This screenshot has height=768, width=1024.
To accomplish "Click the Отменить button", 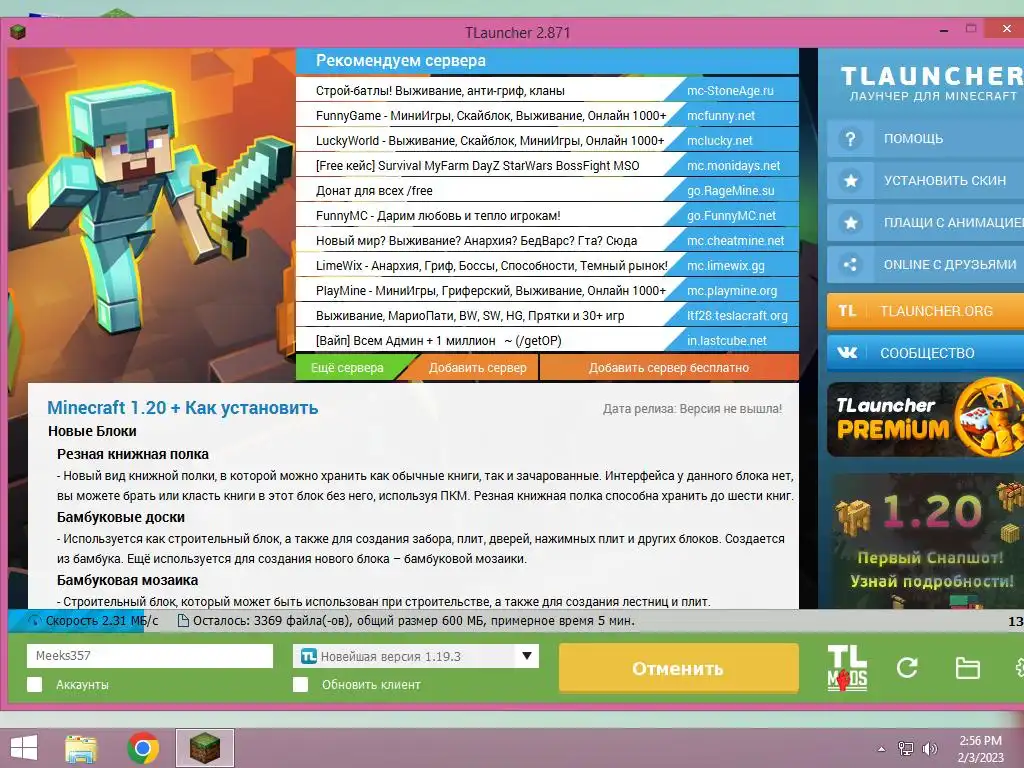I will click(x=679, y=668).
